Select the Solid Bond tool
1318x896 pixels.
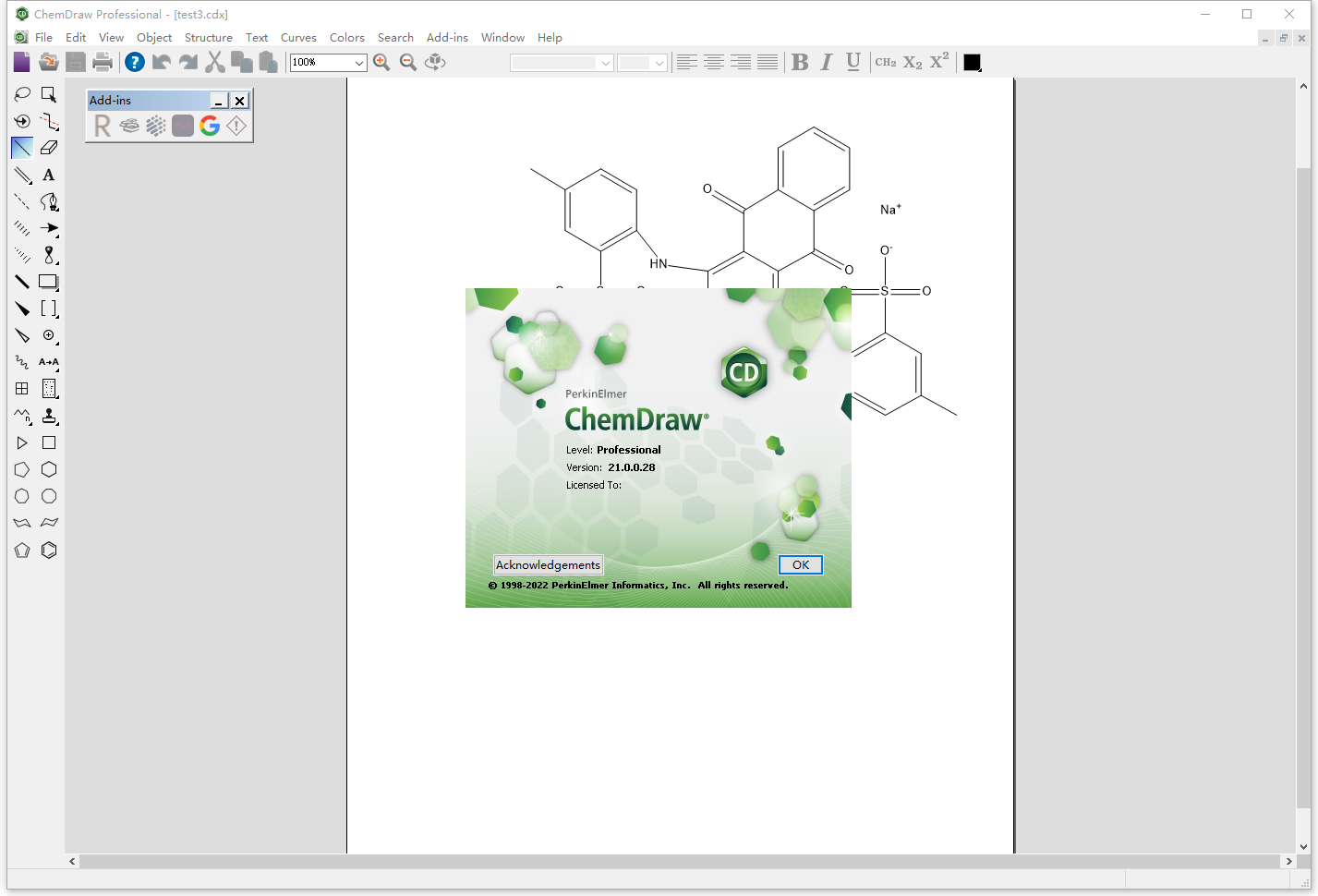(x=22, y=148)
